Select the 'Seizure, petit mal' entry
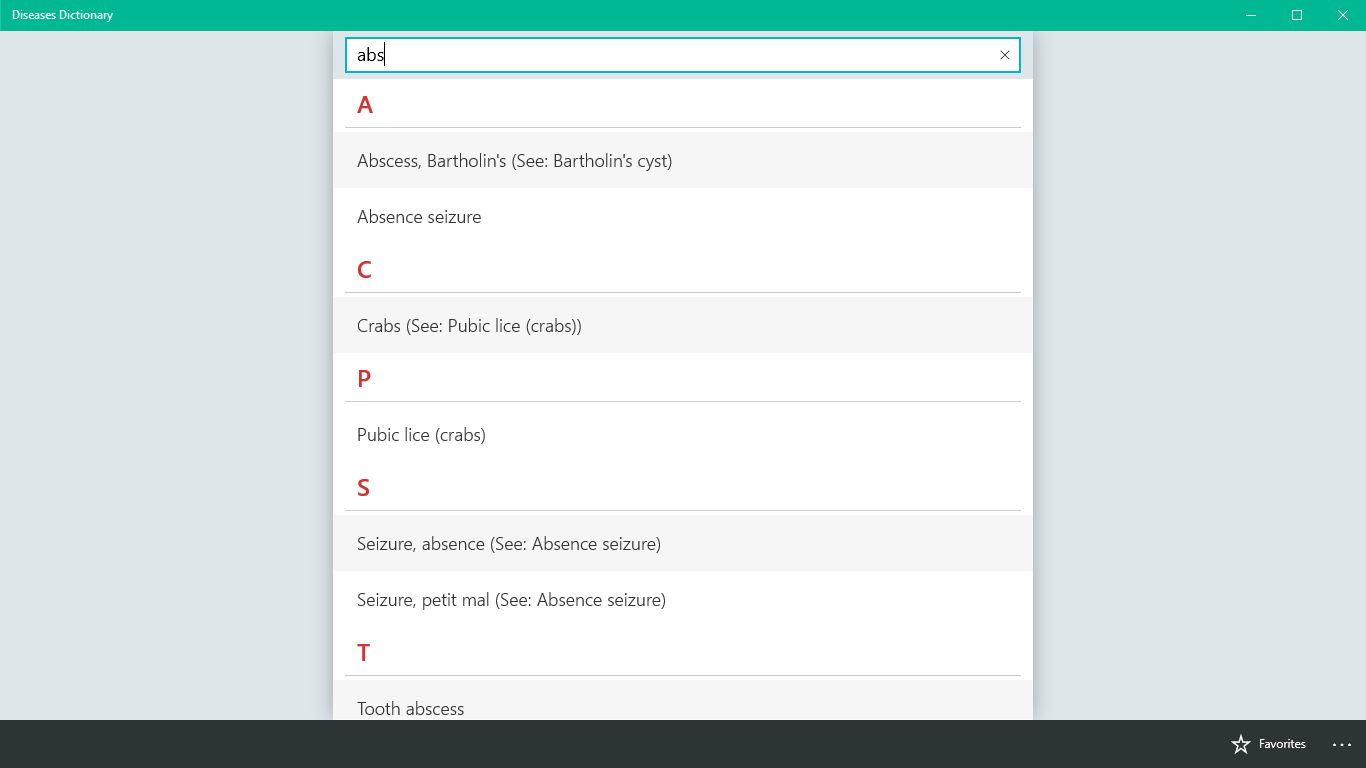1366x768 pixels. pyautogui.click(x=511, y=599)
